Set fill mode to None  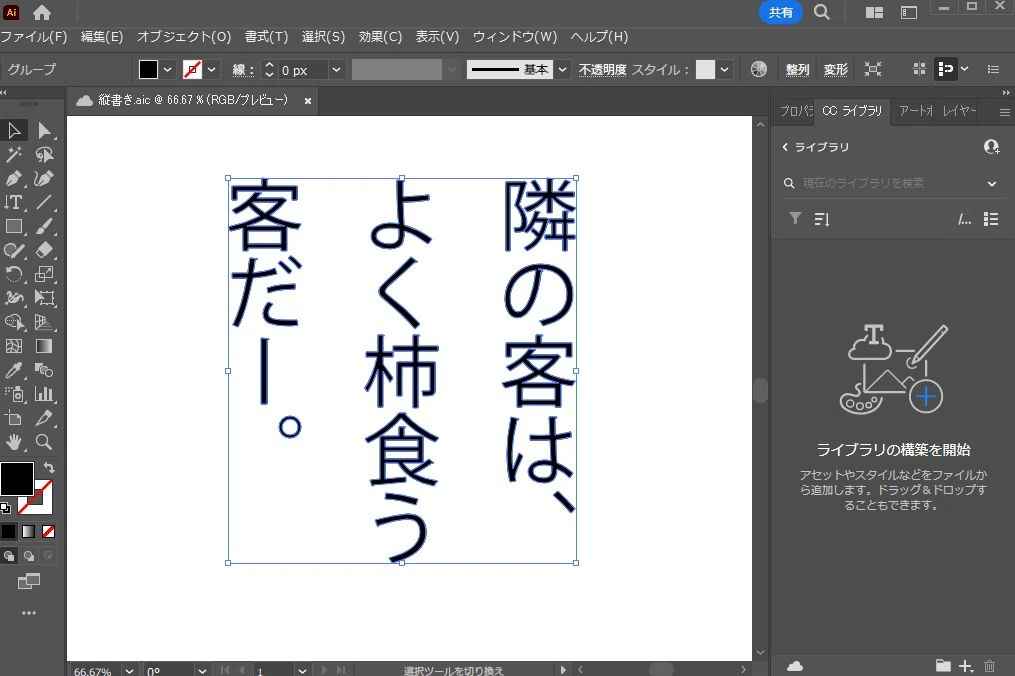tap(49, 532)
